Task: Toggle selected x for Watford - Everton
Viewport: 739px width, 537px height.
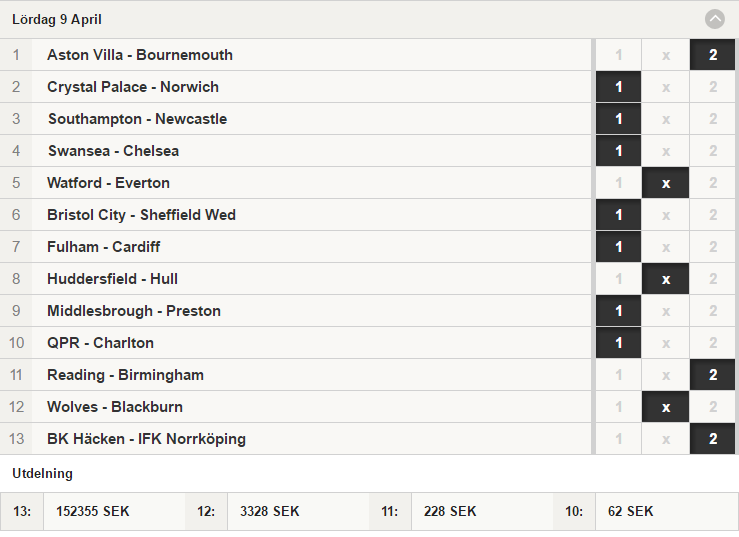Action: click(665, 183)
